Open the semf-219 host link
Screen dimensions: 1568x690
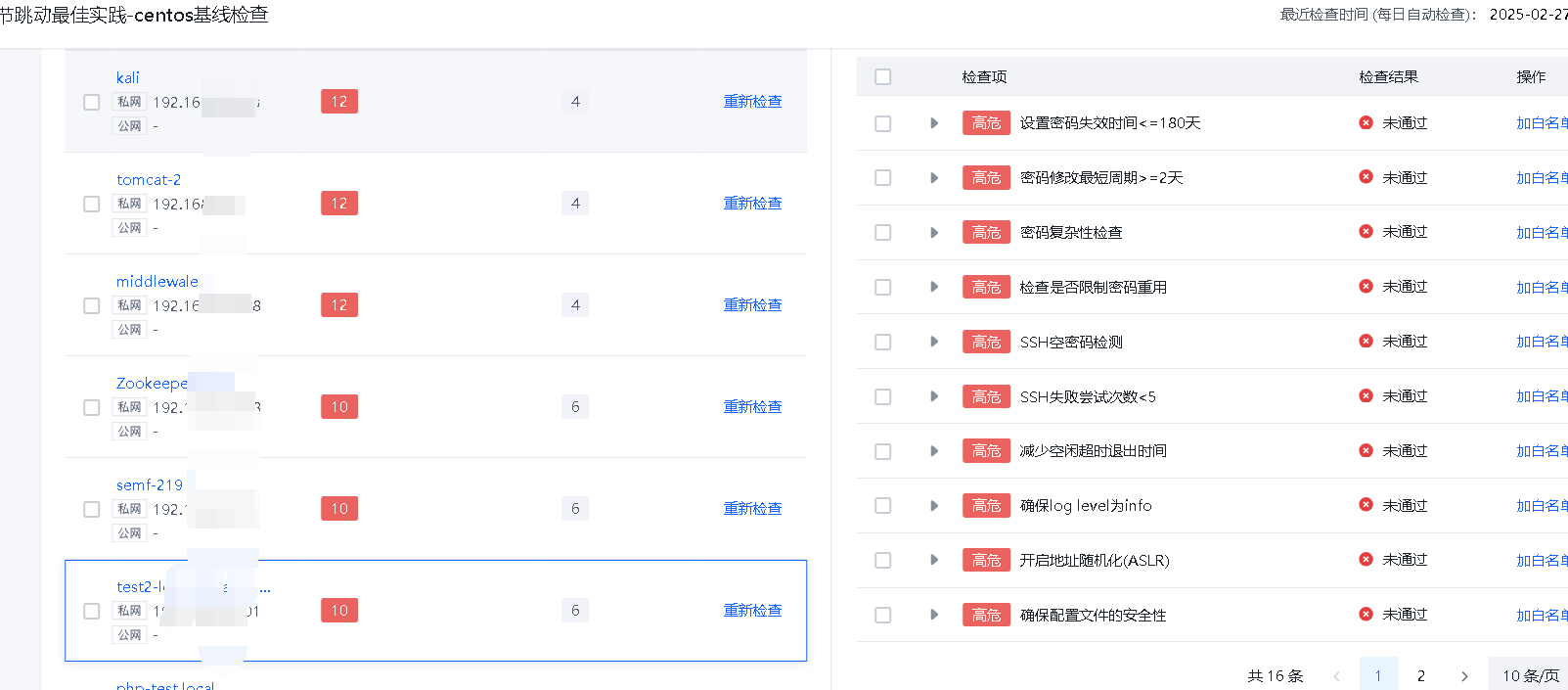149,484
